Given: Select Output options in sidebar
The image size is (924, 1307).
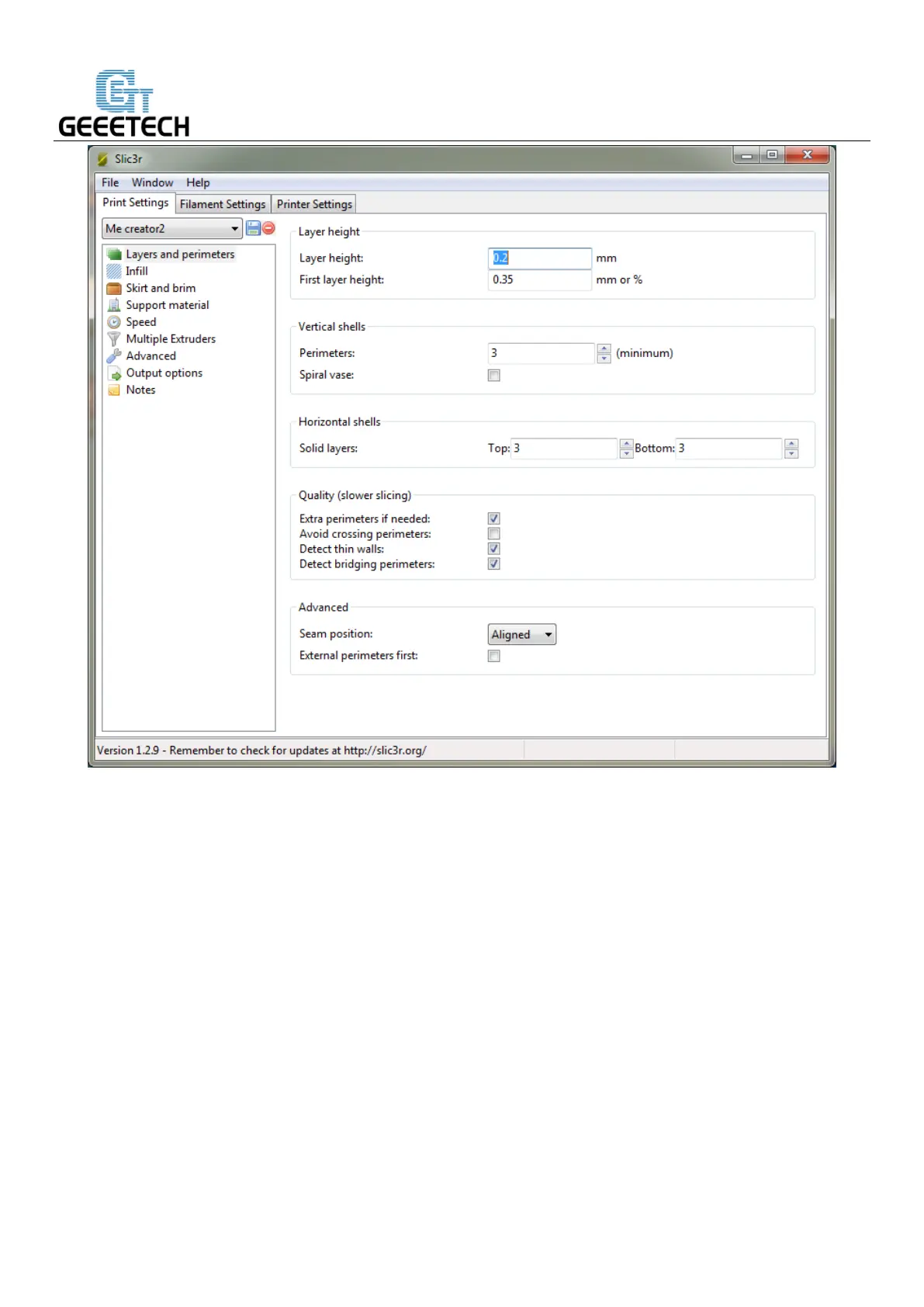Looking at the screenshot, I should [x=164, y=373].
